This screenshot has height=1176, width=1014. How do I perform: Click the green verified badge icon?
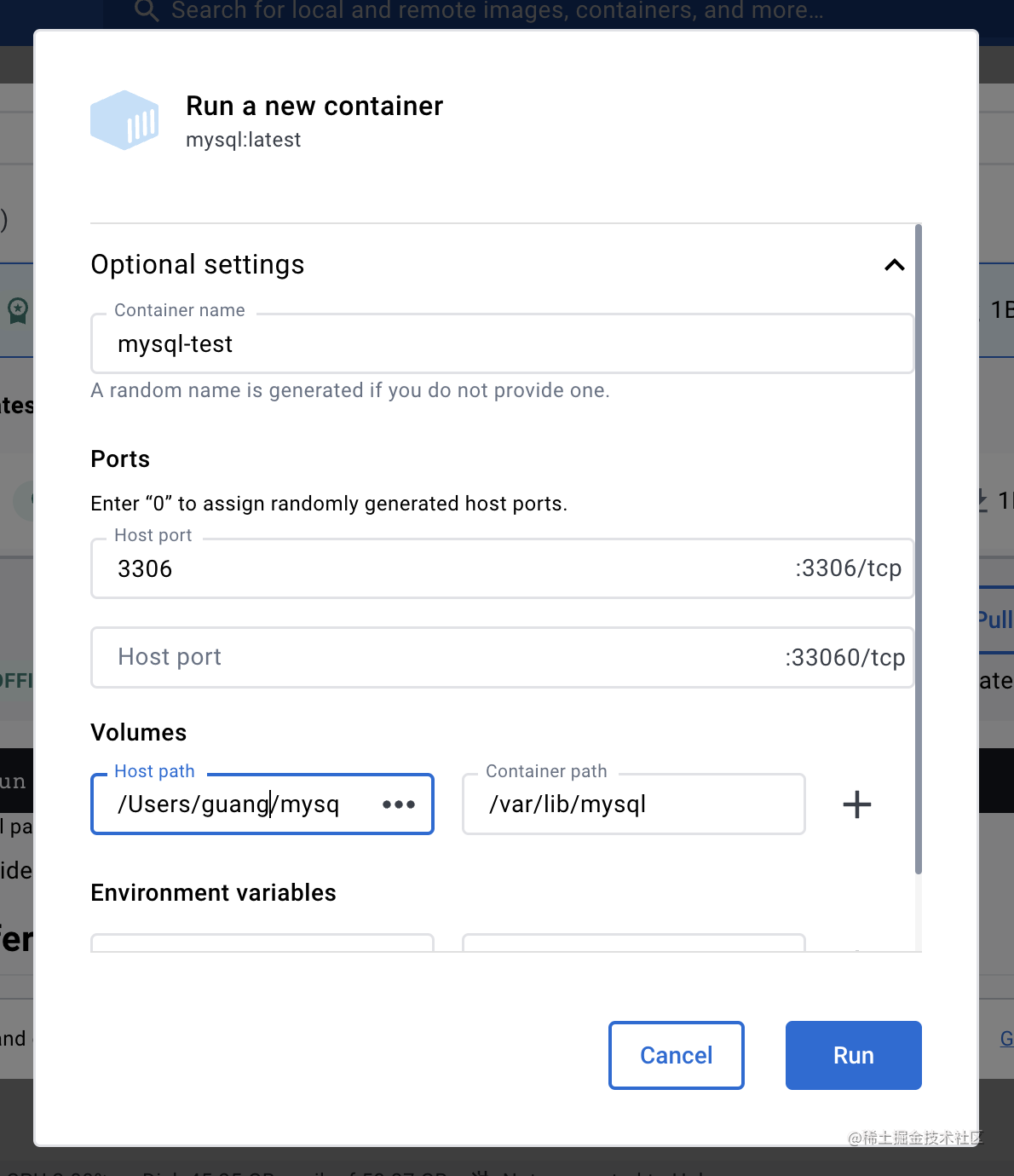pos(18,310)
